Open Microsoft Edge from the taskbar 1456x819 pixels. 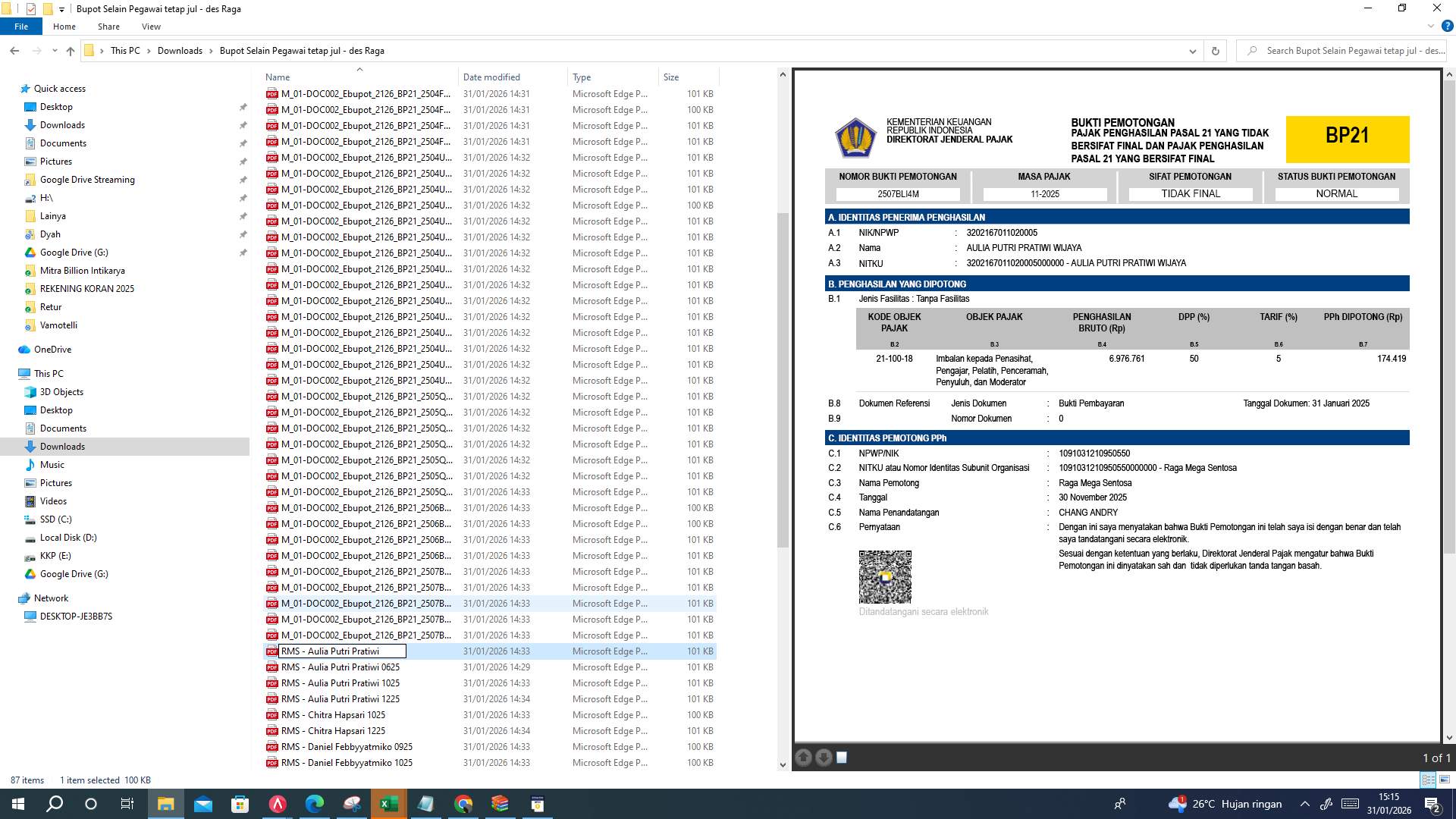(x=315, y=804)
